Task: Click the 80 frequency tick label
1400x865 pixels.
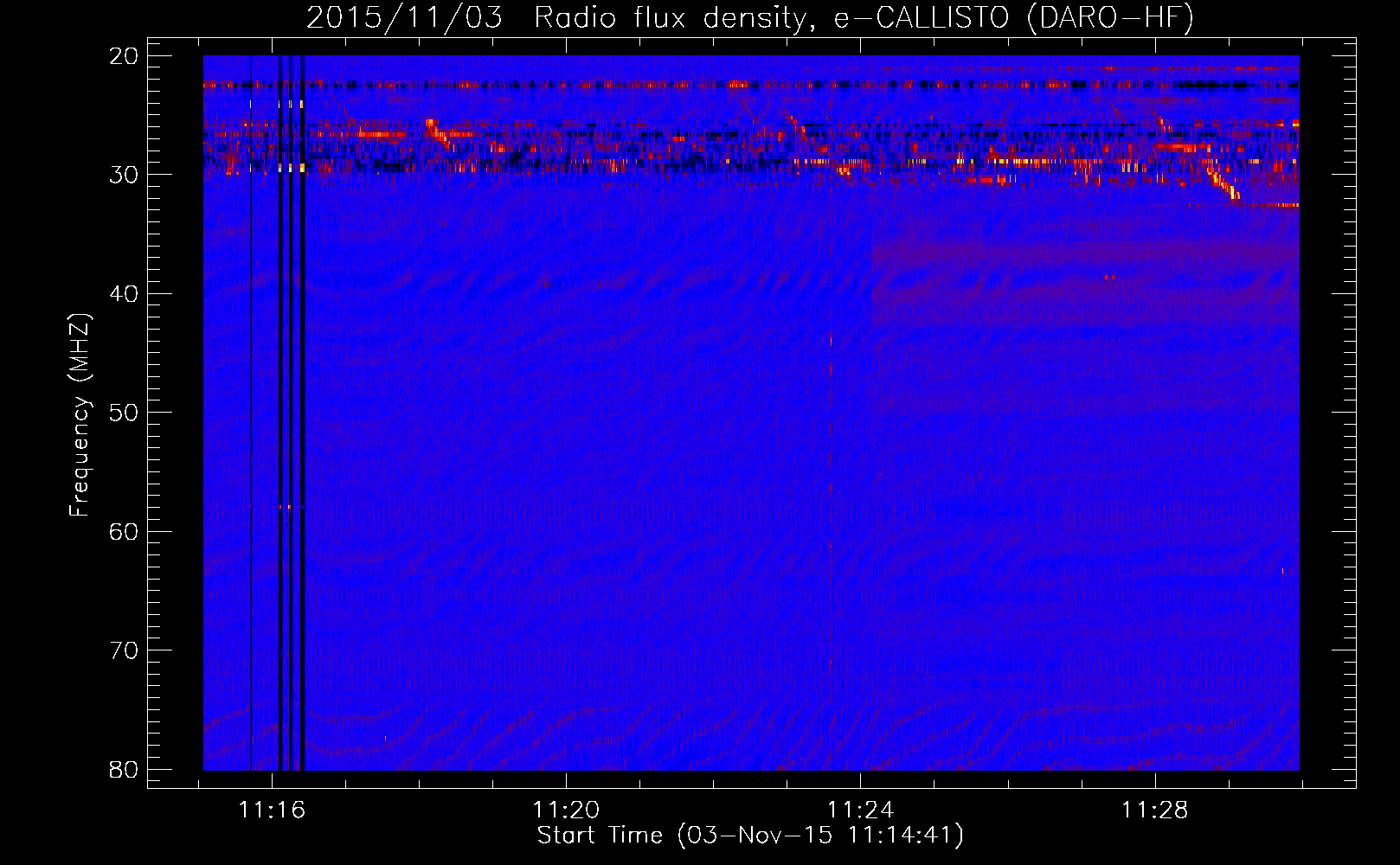Action: [124, 770]
